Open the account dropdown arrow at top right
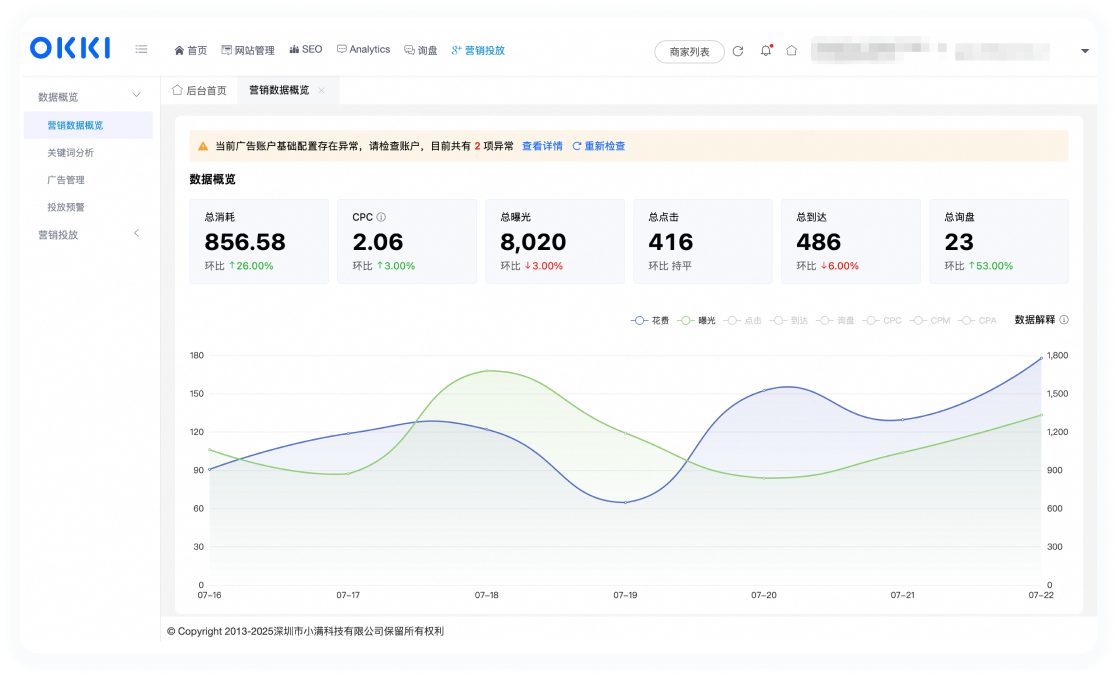Screen dimensions: 1118x677 point(1084,51)
